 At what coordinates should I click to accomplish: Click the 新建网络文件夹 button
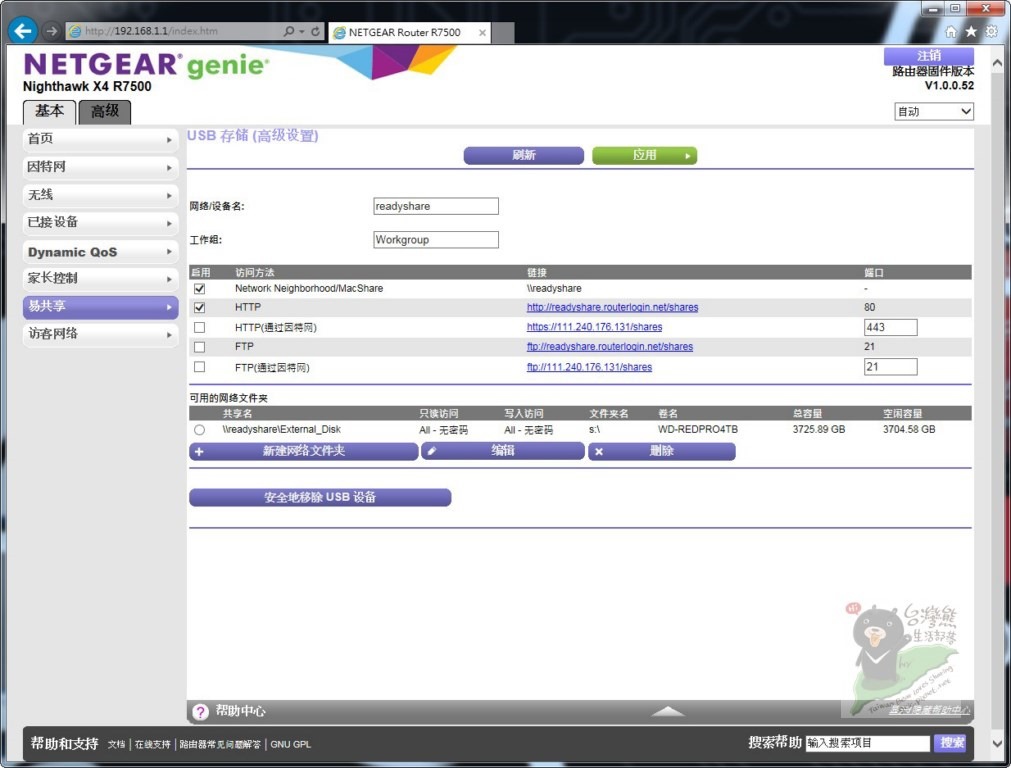304,451
